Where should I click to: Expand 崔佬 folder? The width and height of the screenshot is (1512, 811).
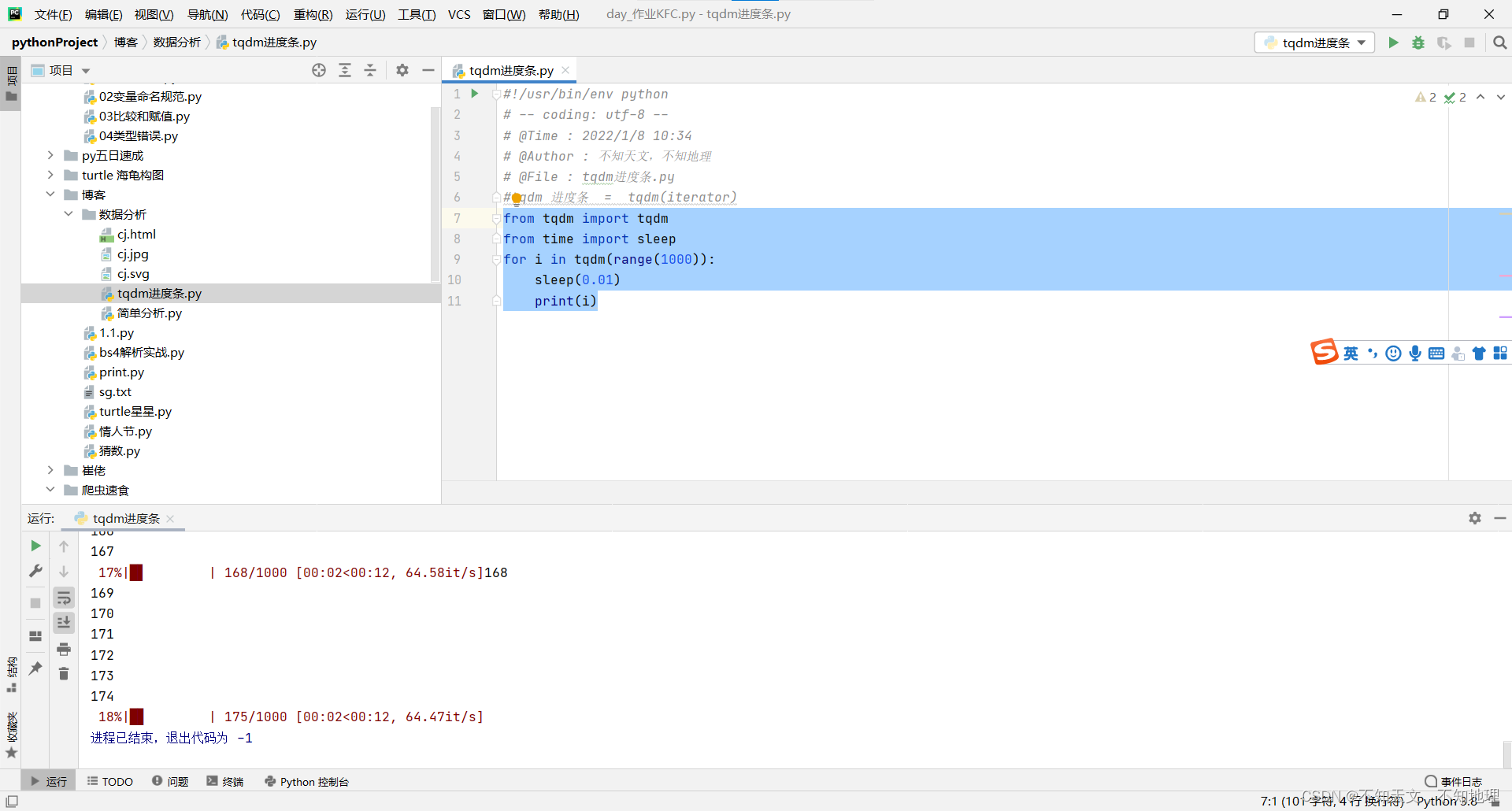[50, 470]
